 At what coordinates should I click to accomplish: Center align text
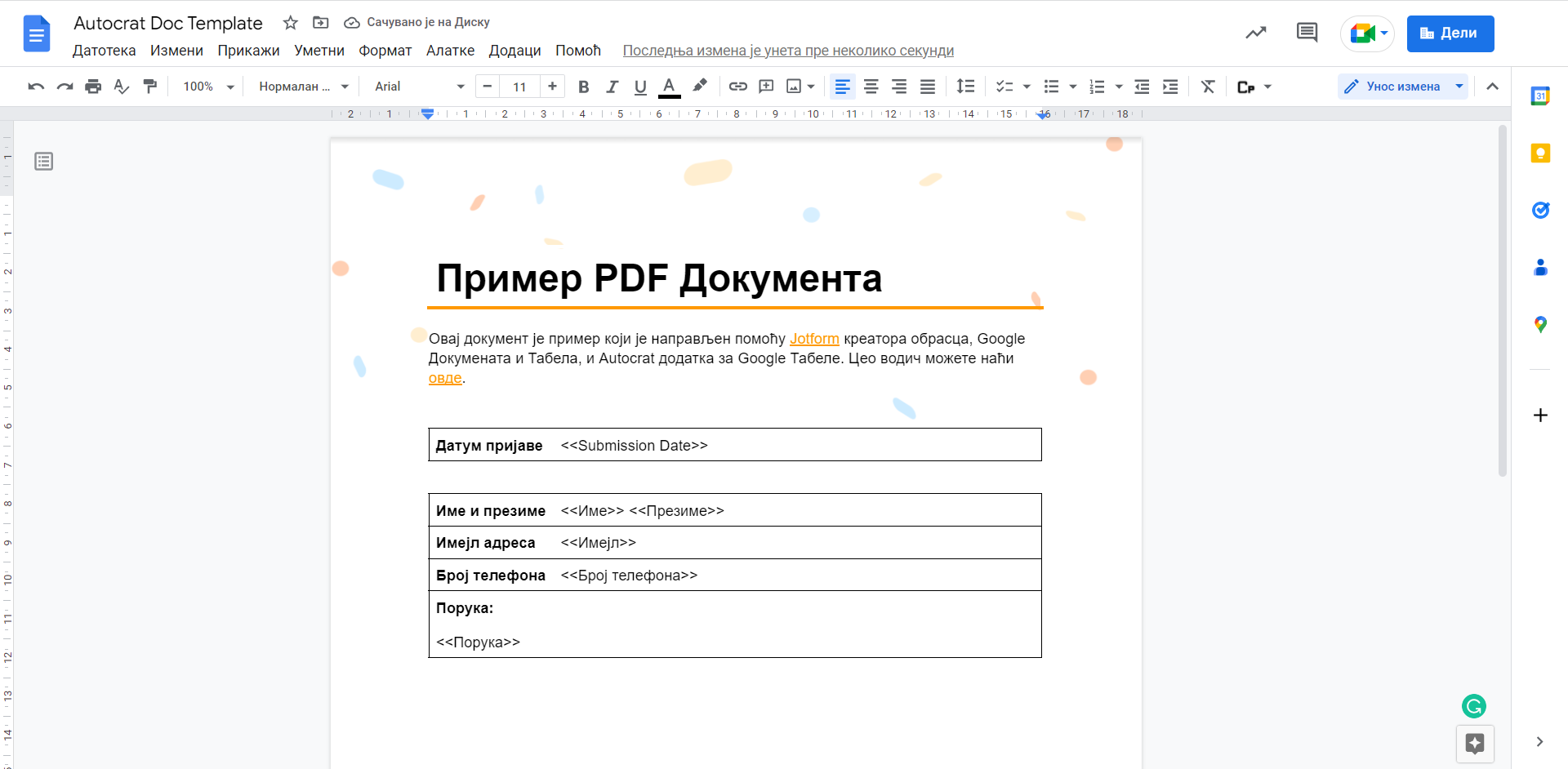[871, 87]
